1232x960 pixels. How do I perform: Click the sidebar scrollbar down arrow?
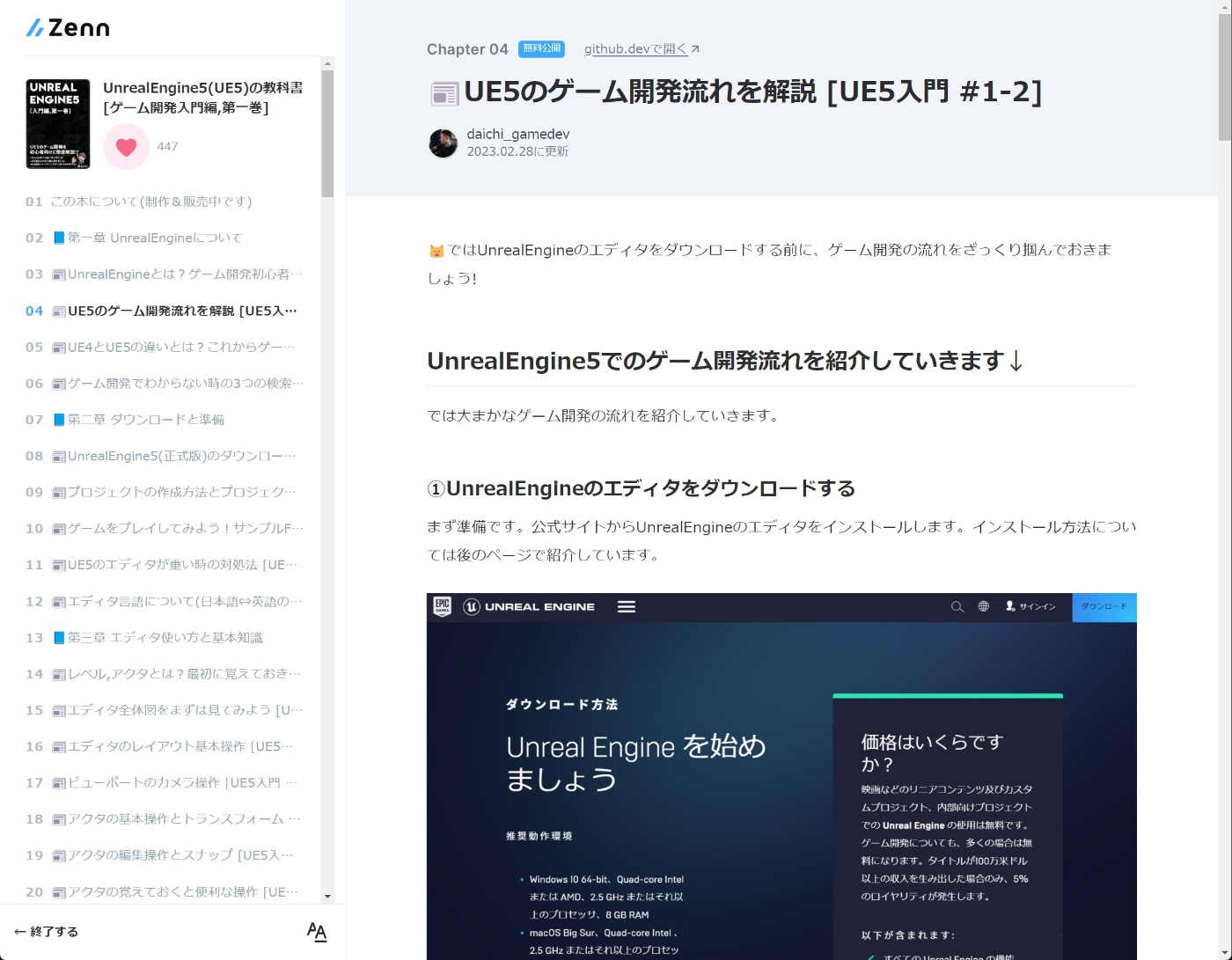pos(327,897)
